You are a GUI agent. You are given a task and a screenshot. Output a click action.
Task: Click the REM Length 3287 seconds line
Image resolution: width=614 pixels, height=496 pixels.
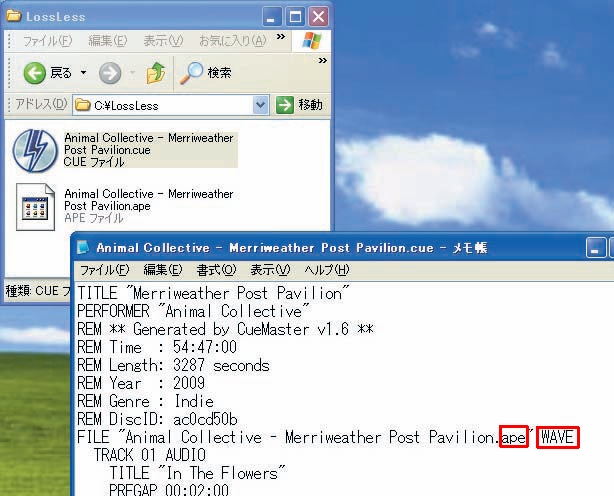click(x=173, y=366)
